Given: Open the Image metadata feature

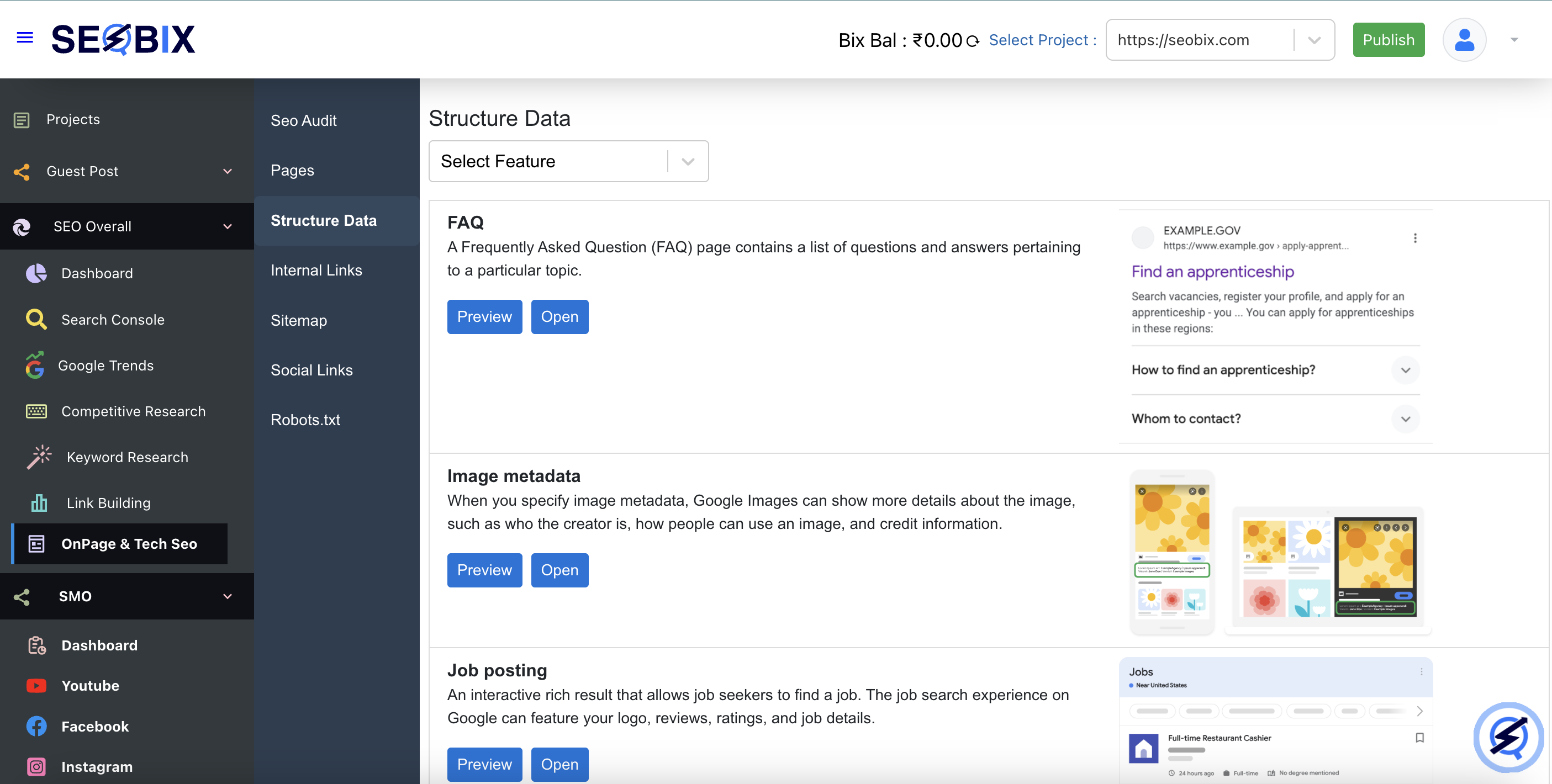Looking at the screenshot, I should 559,570.
